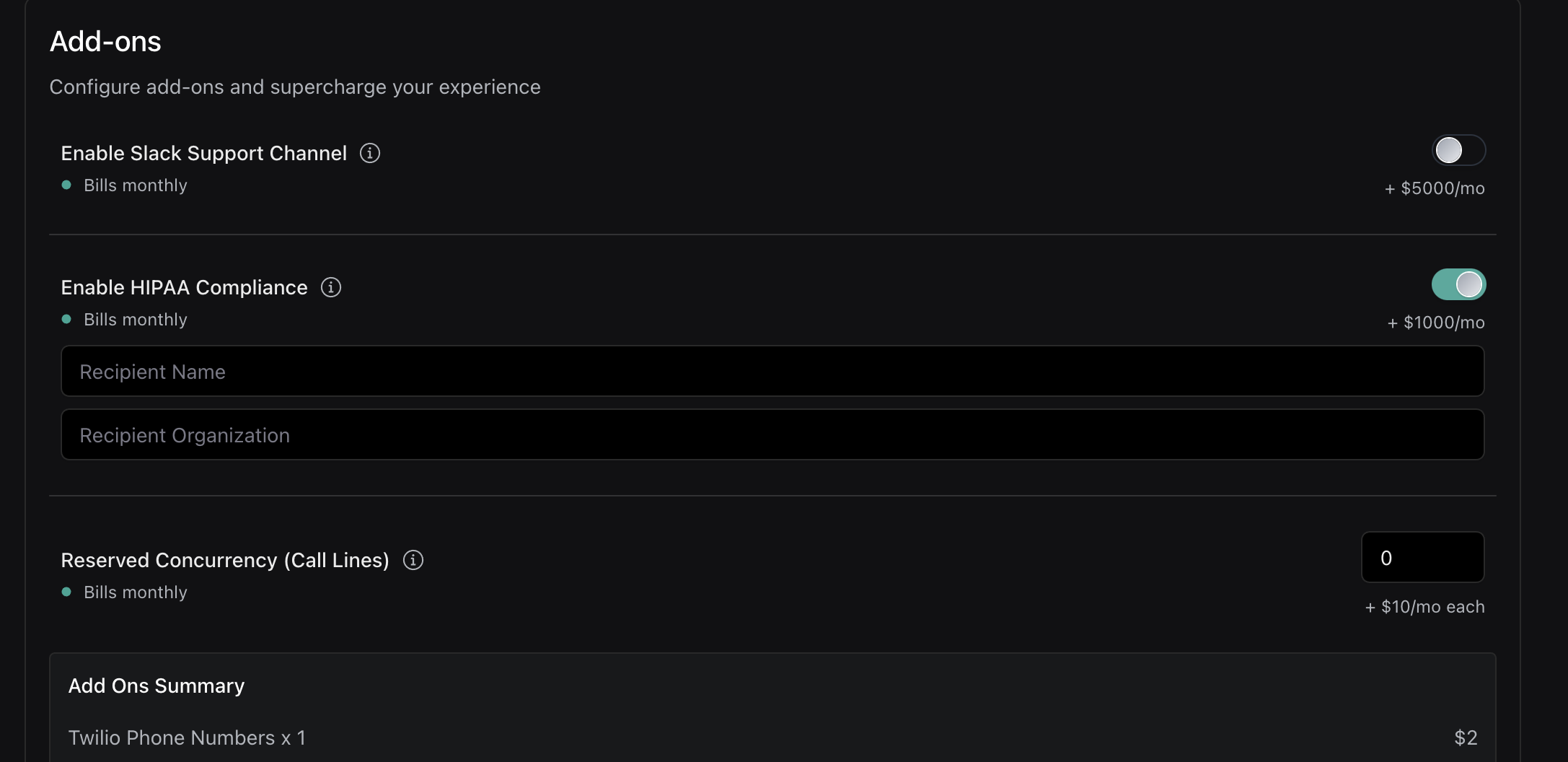The width and height of the screenshot is (1568, 762).
Task: Click the Bills monthly dot under Reserved Concurrency
Action: click(x=67, y=592)
